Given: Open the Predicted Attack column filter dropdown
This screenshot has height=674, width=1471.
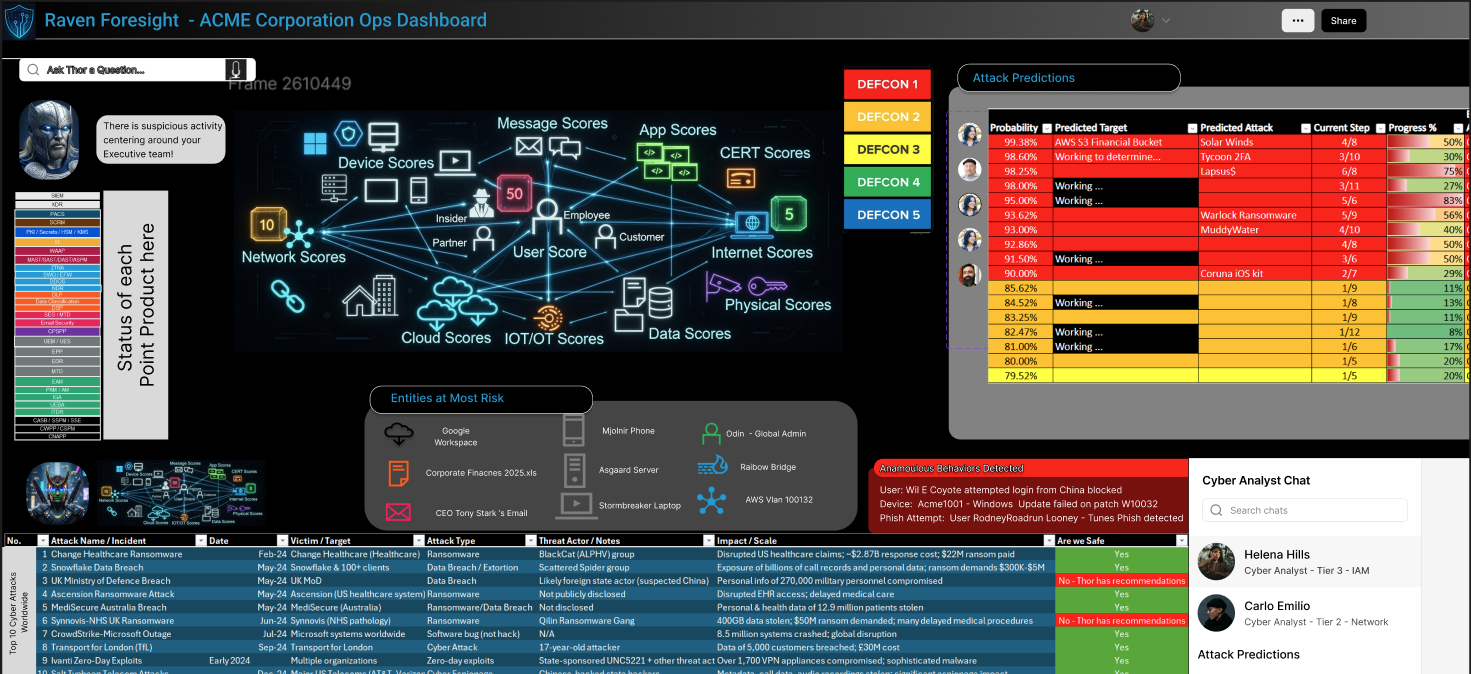Looking at the screenshot, I should (1305, 127).
